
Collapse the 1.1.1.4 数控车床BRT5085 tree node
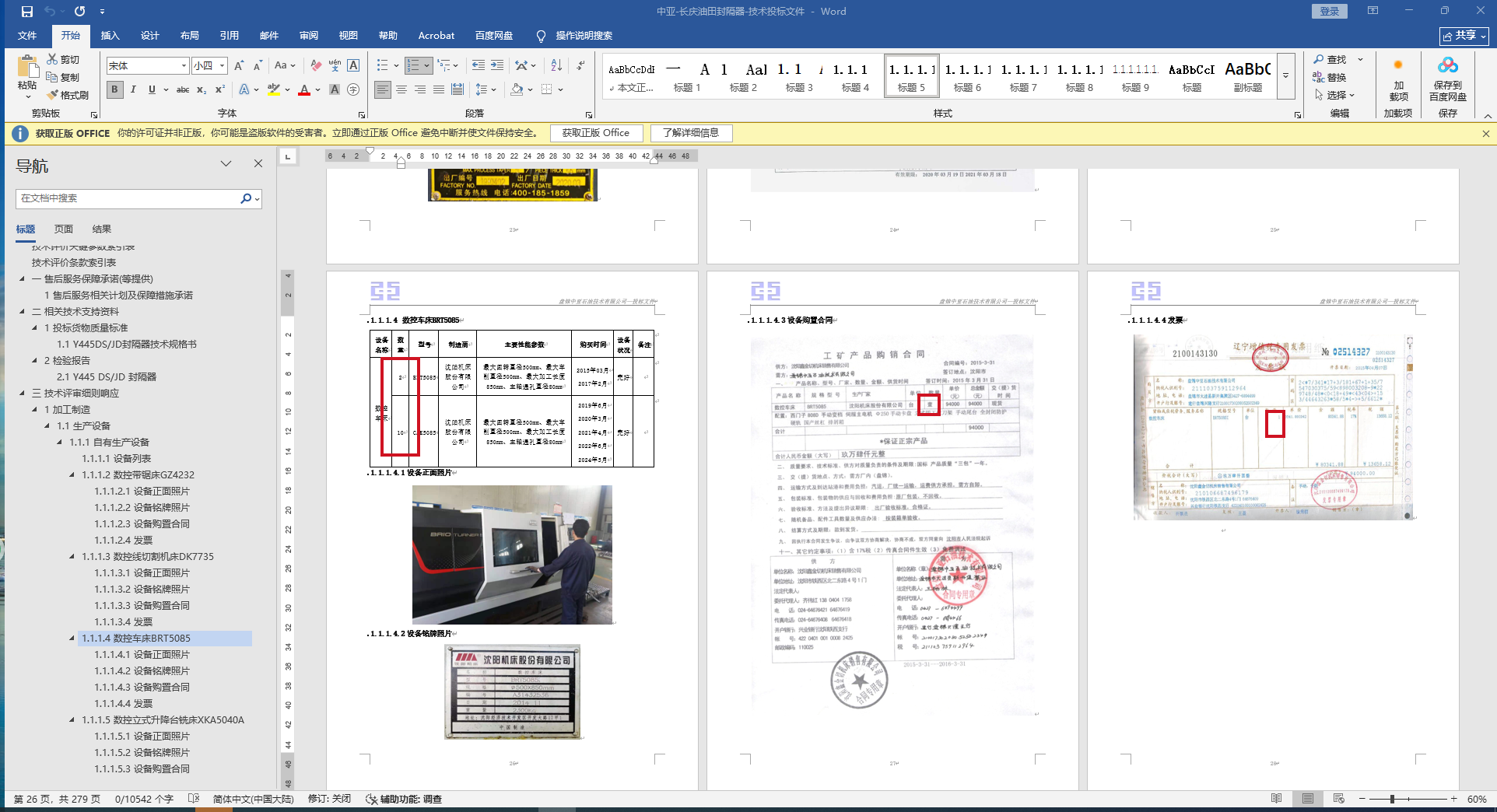[x=72, y=638]
